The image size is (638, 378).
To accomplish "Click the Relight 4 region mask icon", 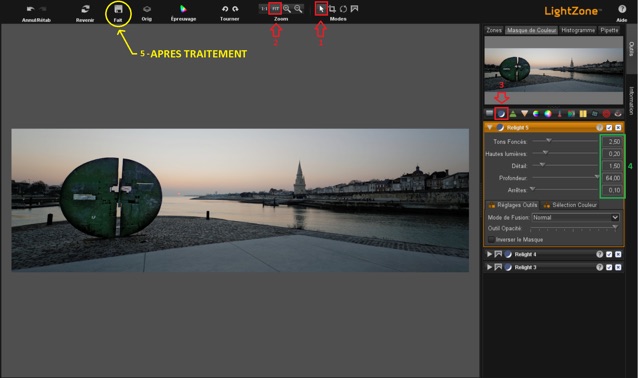I will click(x=498, y=254).
